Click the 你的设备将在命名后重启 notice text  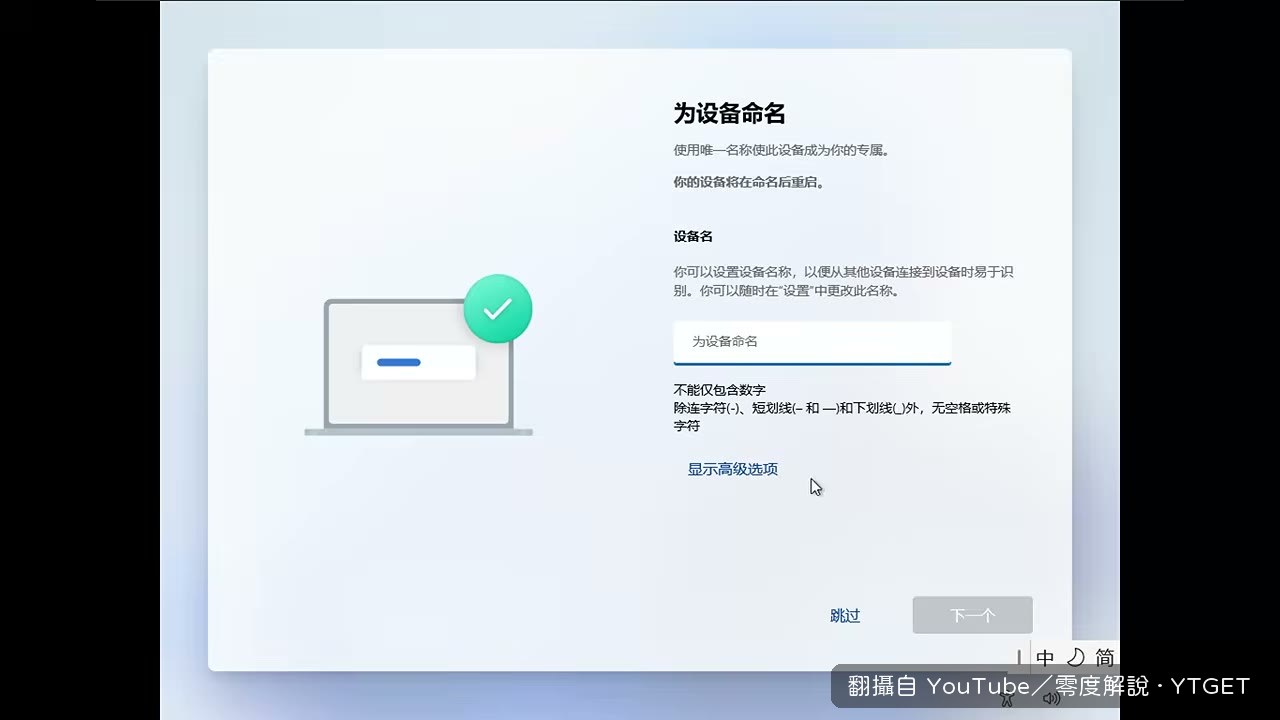pos(749,183)
